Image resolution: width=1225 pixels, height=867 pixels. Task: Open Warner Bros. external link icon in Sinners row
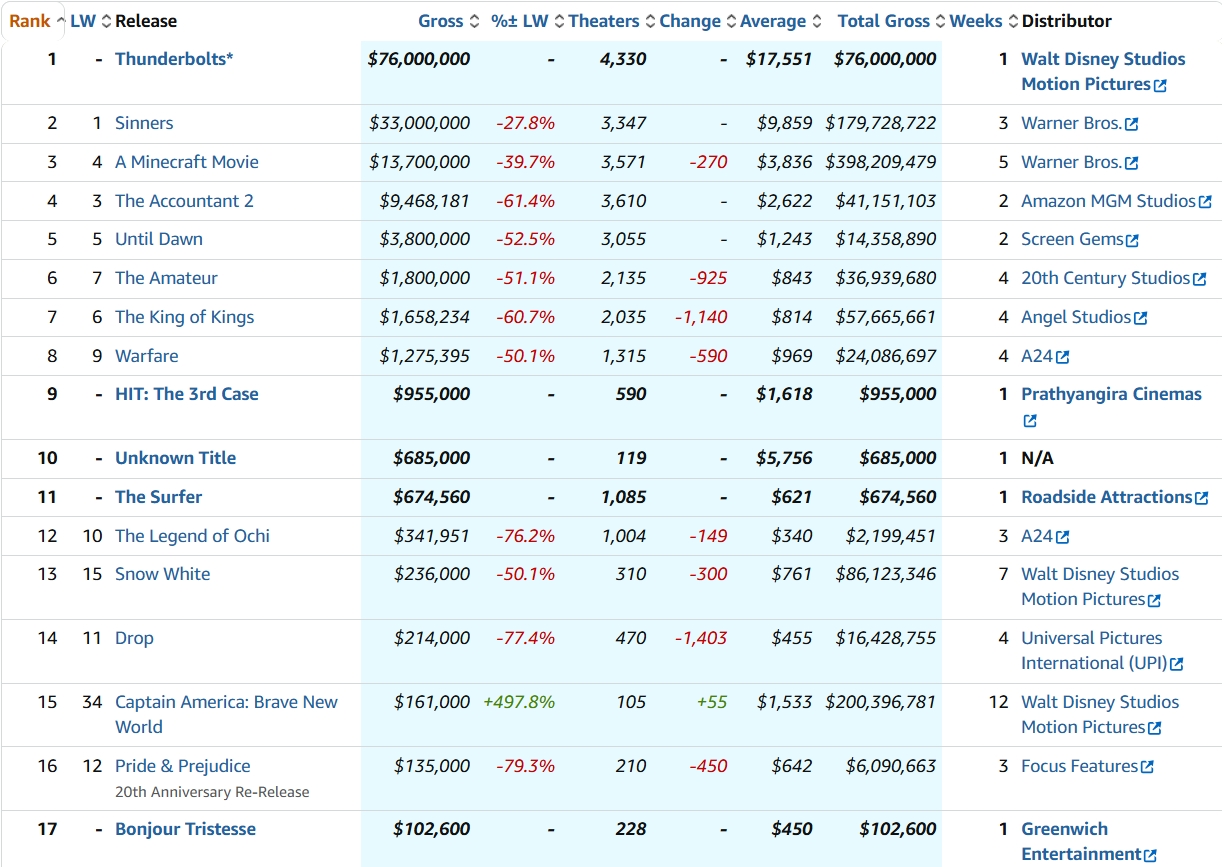[1131, 125]
